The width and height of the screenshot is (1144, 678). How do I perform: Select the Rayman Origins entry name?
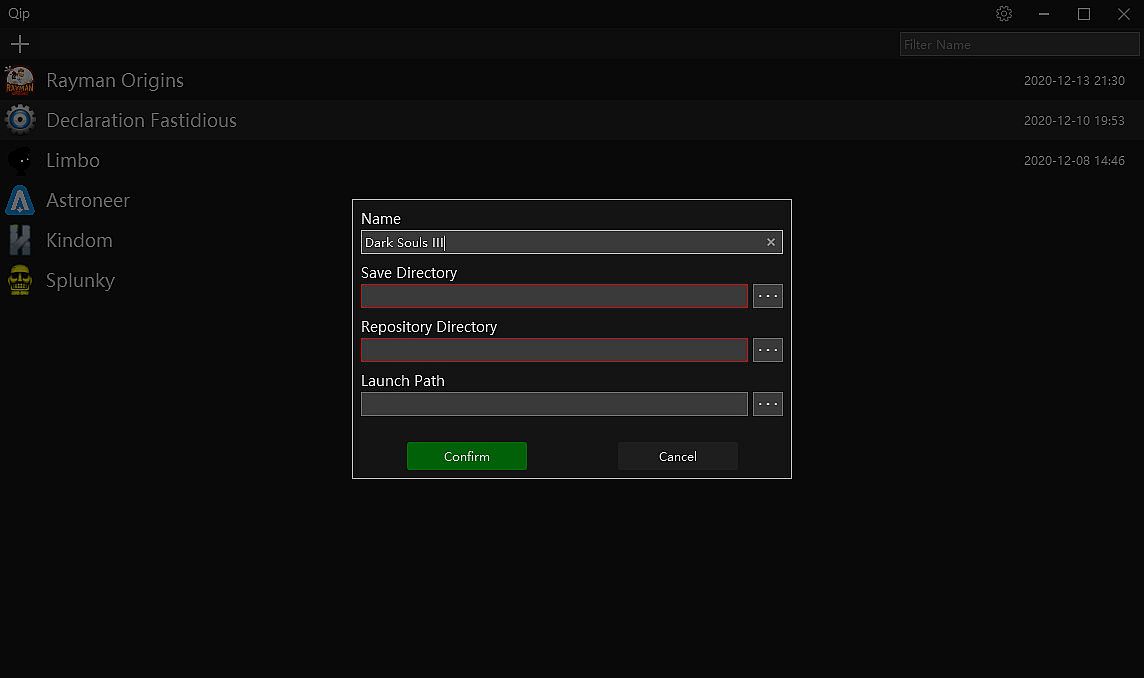pyautogui.click(x=115, y=80)
